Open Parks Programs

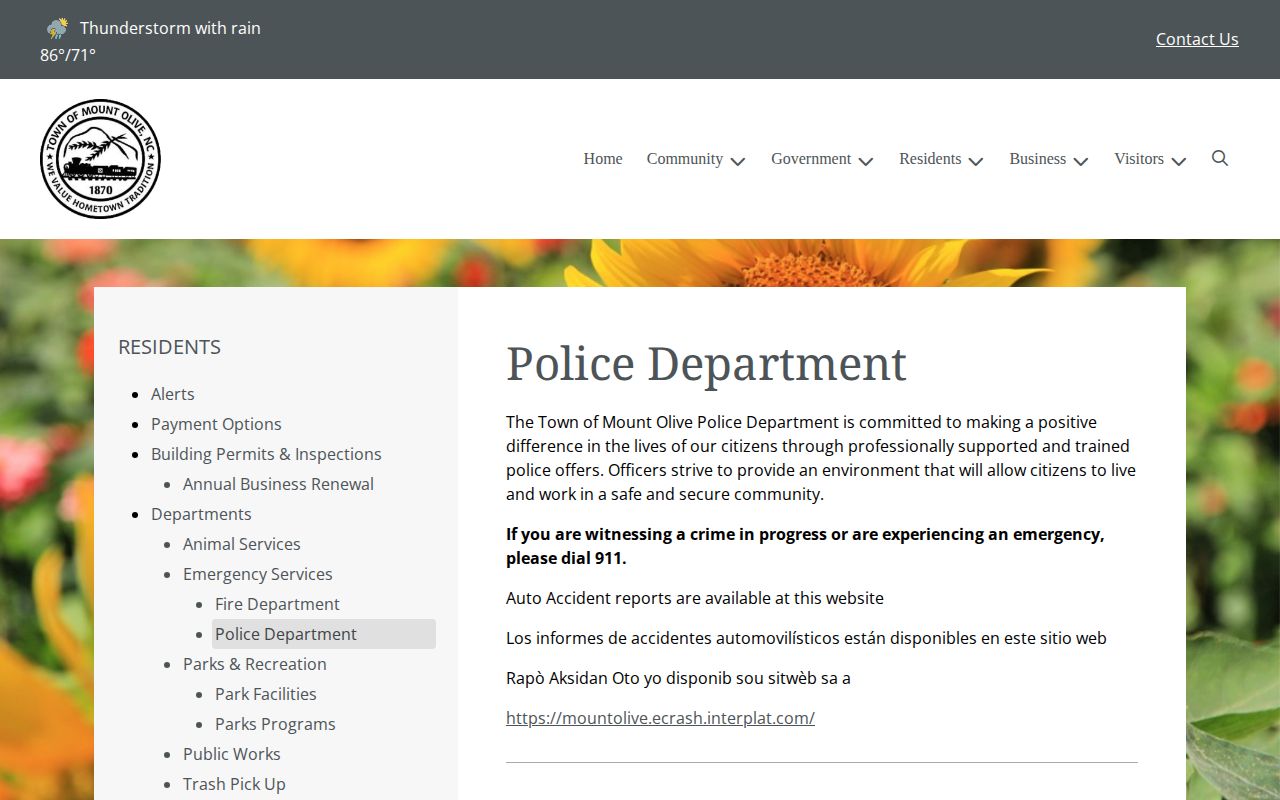[x=275, y=724]
